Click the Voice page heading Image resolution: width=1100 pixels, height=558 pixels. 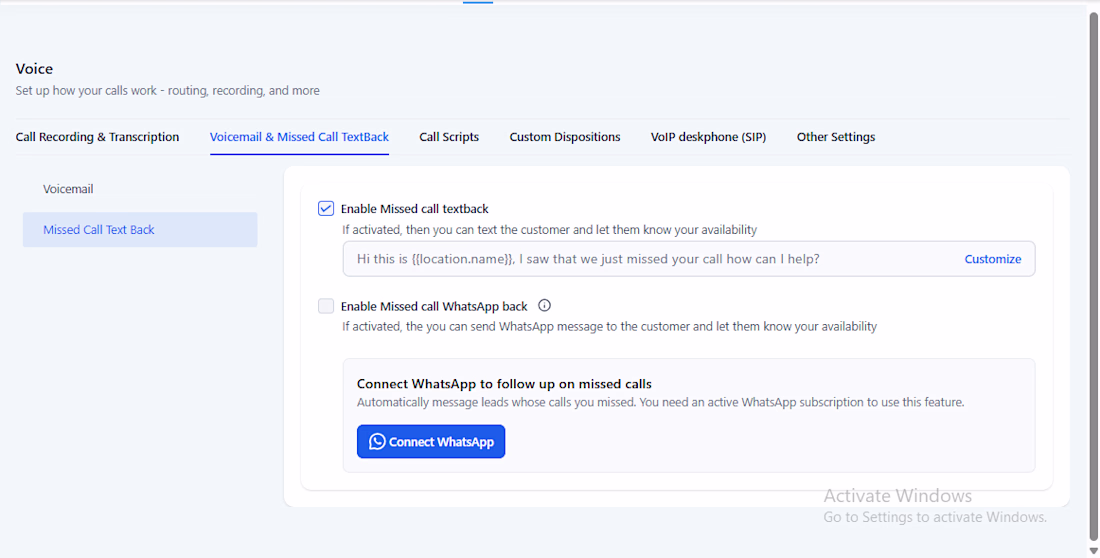pos(34,69)
